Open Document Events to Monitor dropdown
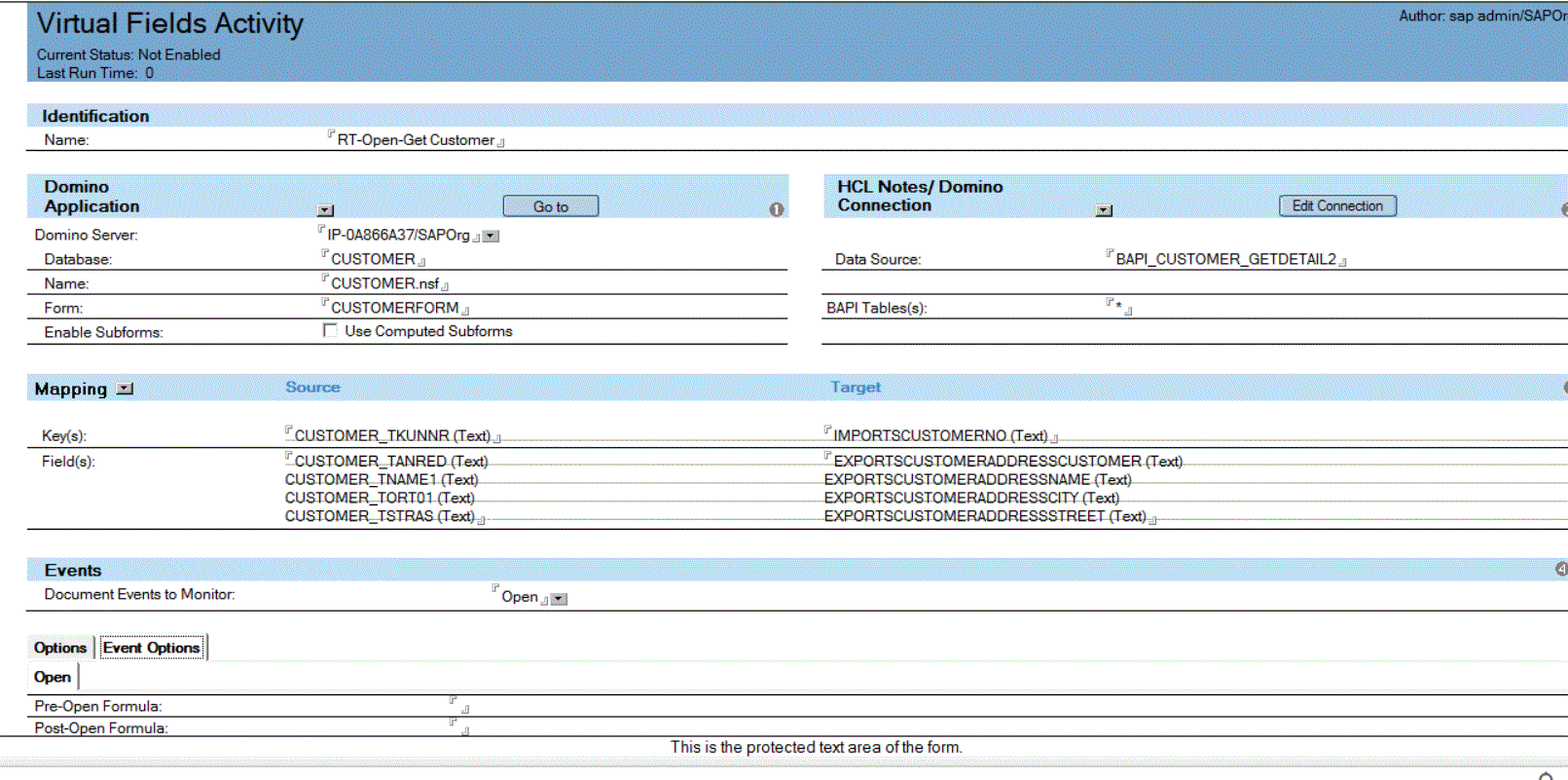The image size is (1568, 780). point(559,599)
